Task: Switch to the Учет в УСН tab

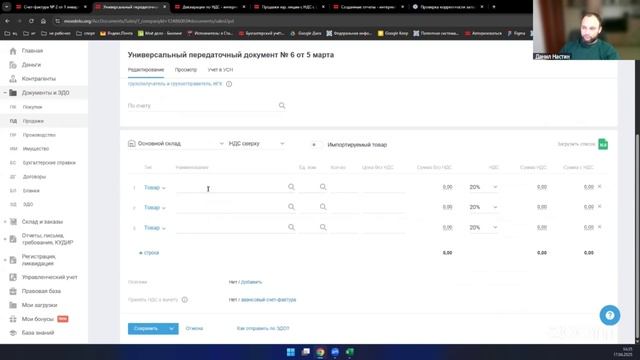Action: pos(220,70)
